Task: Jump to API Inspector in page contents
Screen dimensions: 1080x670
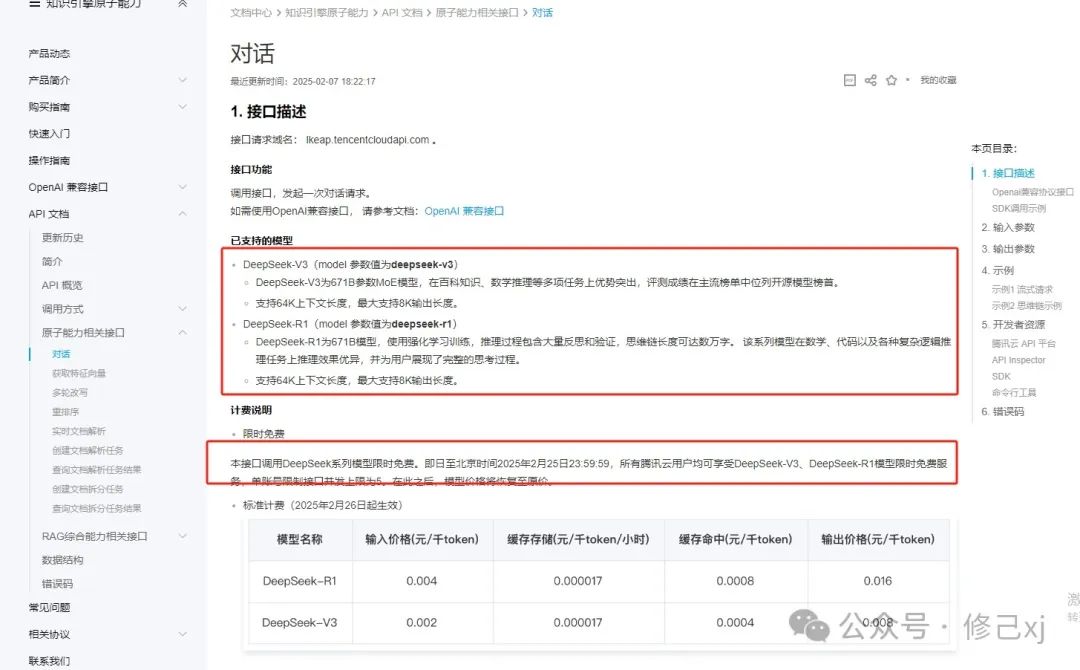Action: coord(1019,360)
